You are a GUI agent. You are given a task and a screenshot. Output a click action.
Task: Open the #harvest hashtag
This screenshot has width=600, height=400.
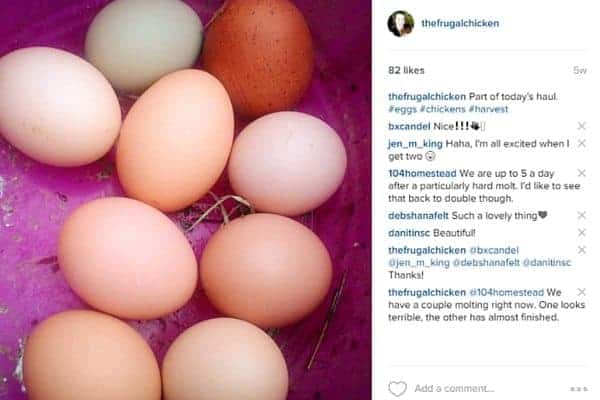(488, 109)
